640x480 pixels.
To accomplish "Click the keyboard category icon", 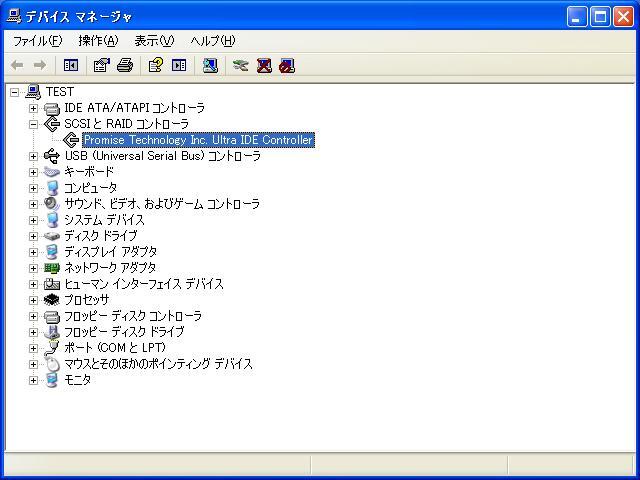I will click(x=52, y=172).
